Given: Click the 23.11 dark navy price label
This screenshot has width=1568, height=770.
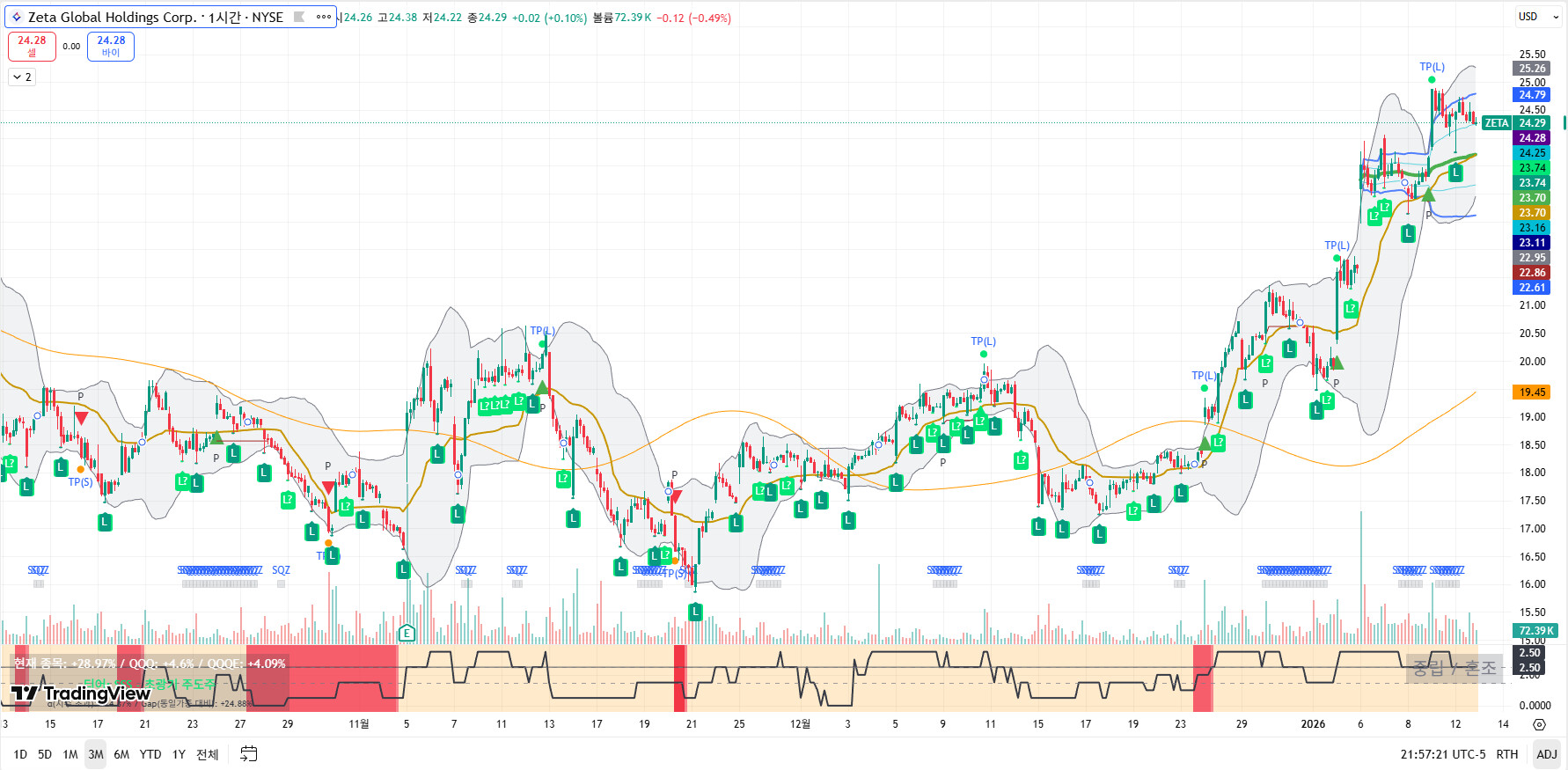Looking at the screenshot, I should pyautogui.click(x=1532, y=243).
